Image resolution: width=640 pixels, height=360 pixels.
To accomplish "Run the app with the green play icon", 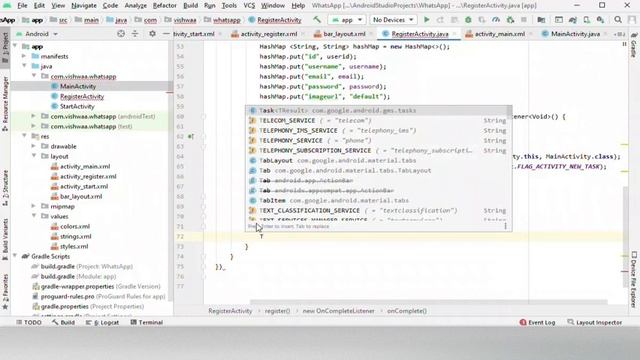I will [427, 20].
